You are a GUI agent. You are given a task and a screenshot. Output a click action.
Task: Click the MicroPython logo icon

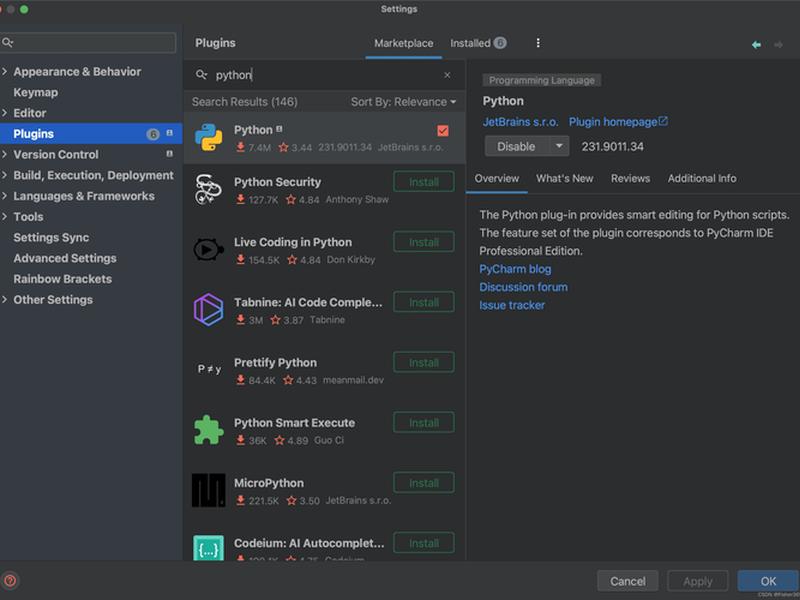[208, 490]
